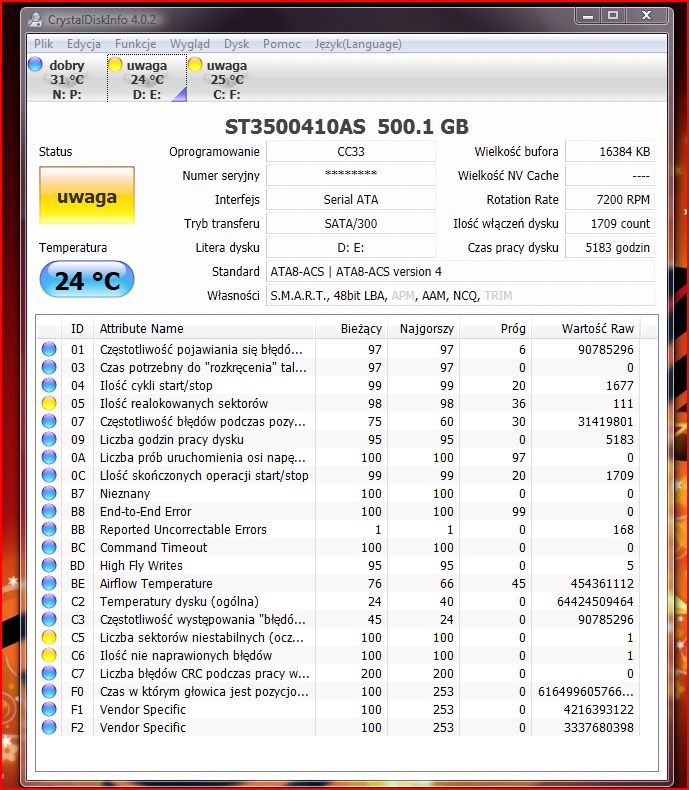
Task: Select the End-to-End Error row
Action: (338, 511)
